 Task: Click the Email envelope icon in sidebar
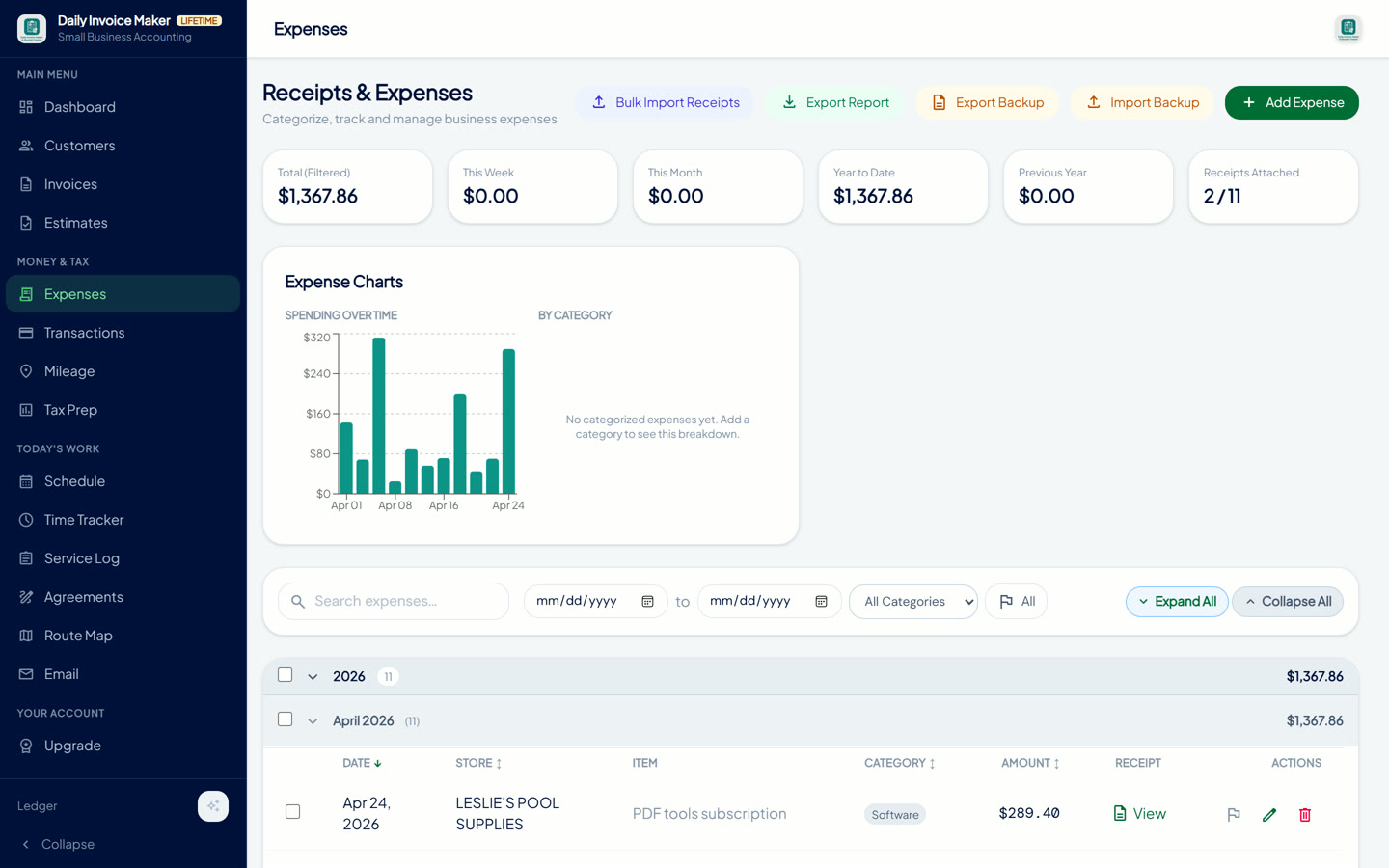pos(26,674)
